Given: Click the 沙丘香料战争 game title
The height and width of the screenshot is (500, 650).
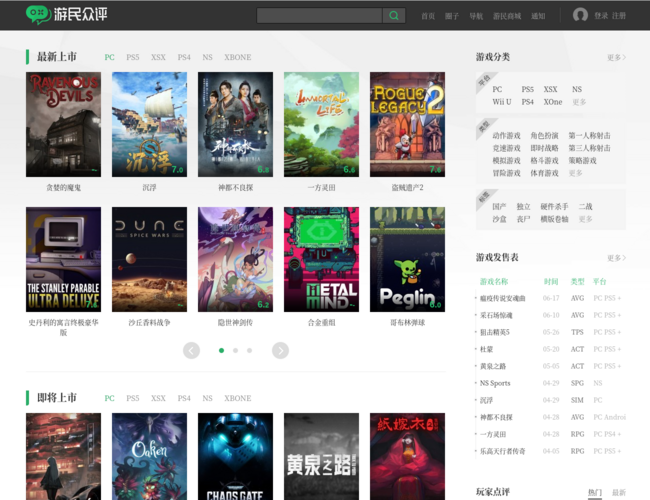Looking at the screenshot, I should 149,323.
